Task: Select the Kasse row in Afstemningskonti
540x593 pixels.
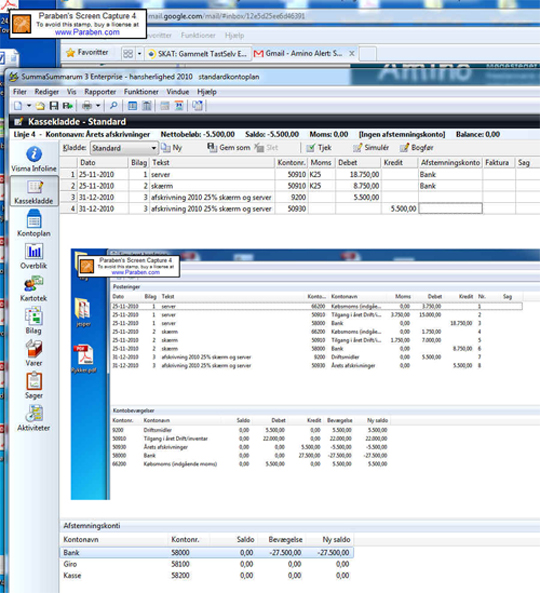Action: coord(206,575)
